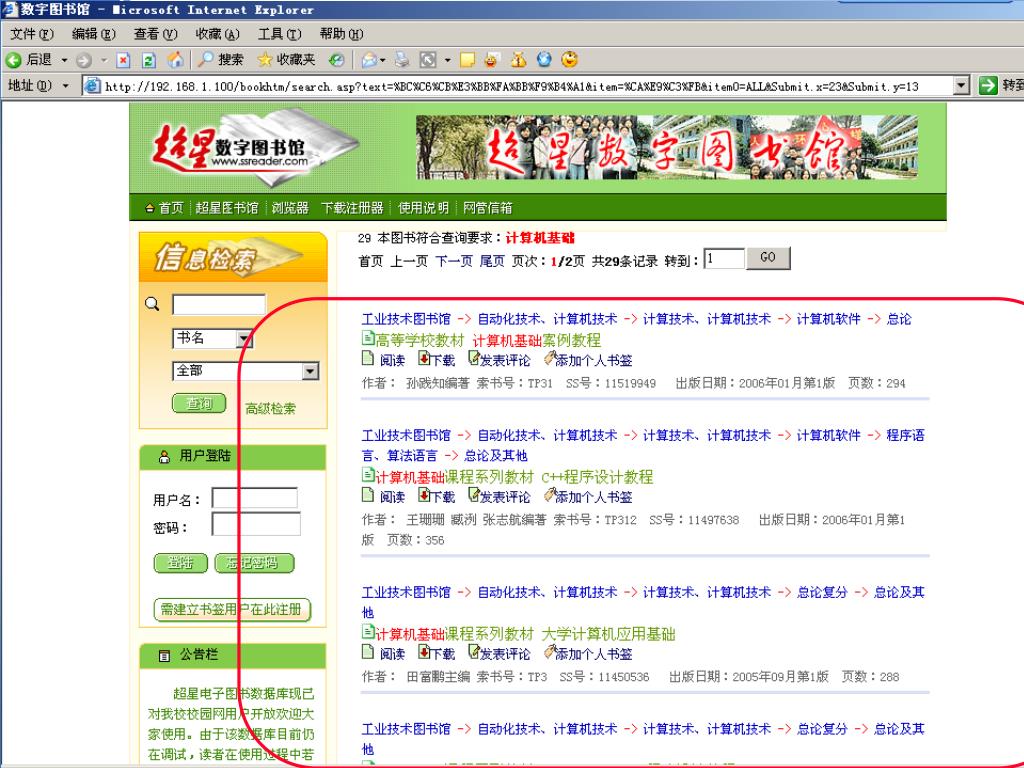Click the Forward arrow icon in toolbar
This screenshot has width=1024, height=768.
point(84,61)
